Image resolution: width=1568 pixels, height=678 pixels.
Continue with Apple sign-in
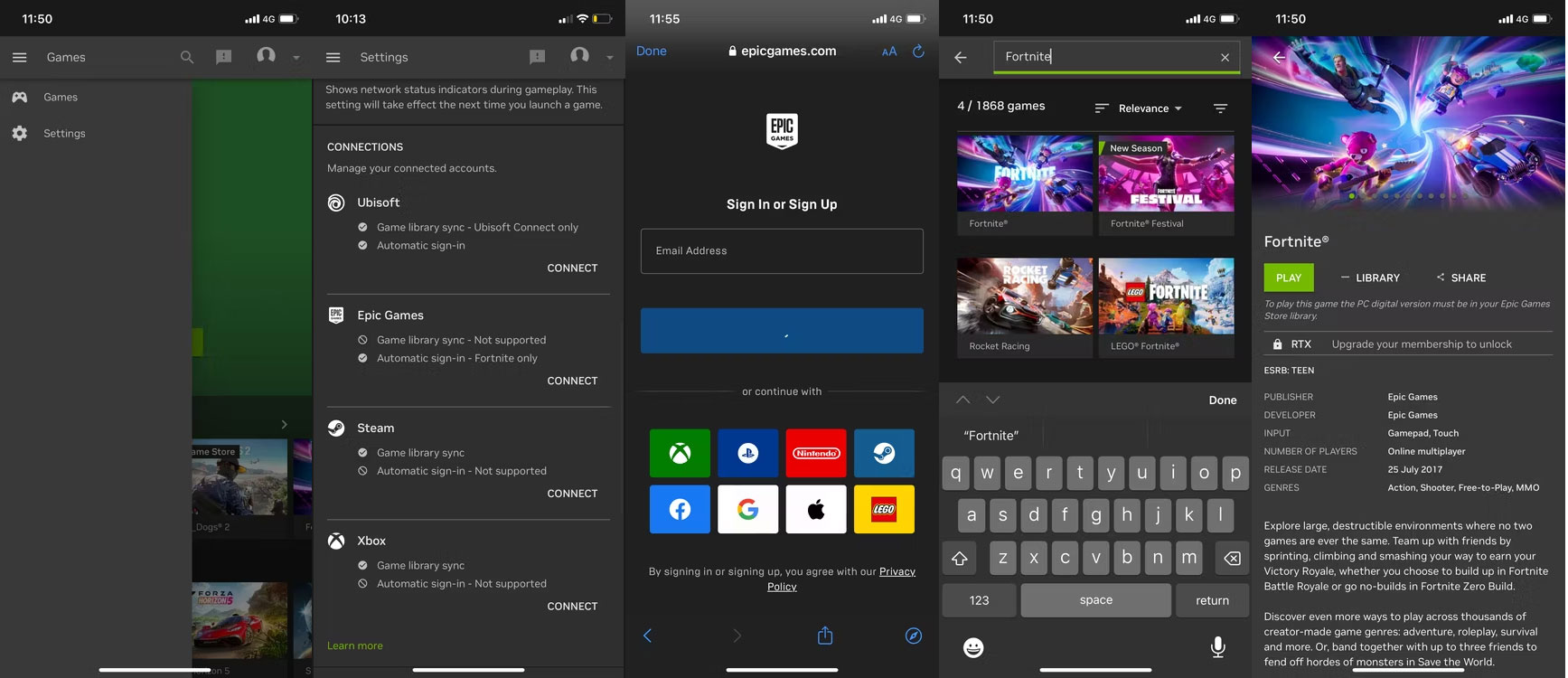816,509
